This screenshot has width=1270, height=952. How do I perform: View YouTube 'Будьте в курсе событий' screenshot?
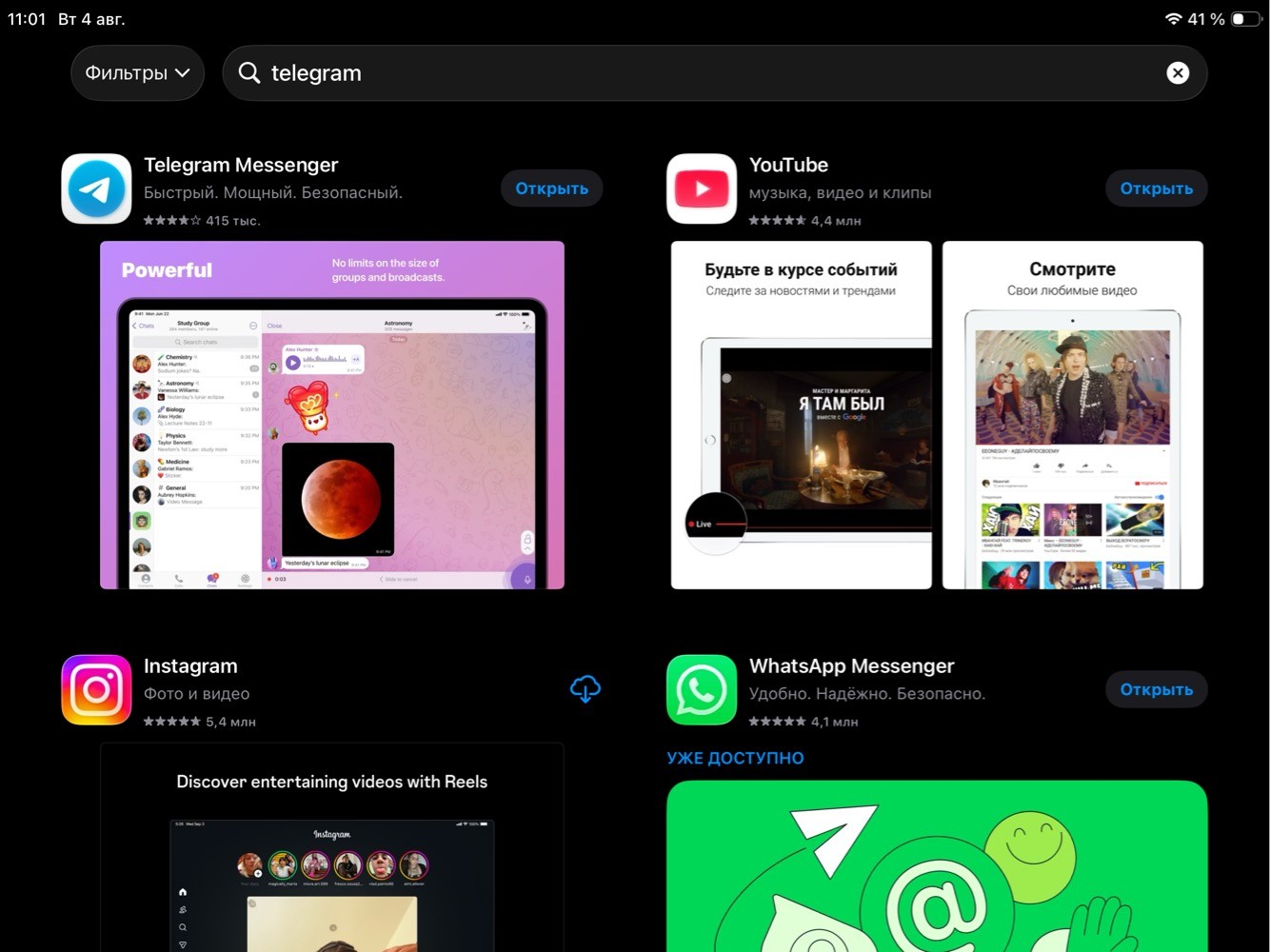coord(802,415)
